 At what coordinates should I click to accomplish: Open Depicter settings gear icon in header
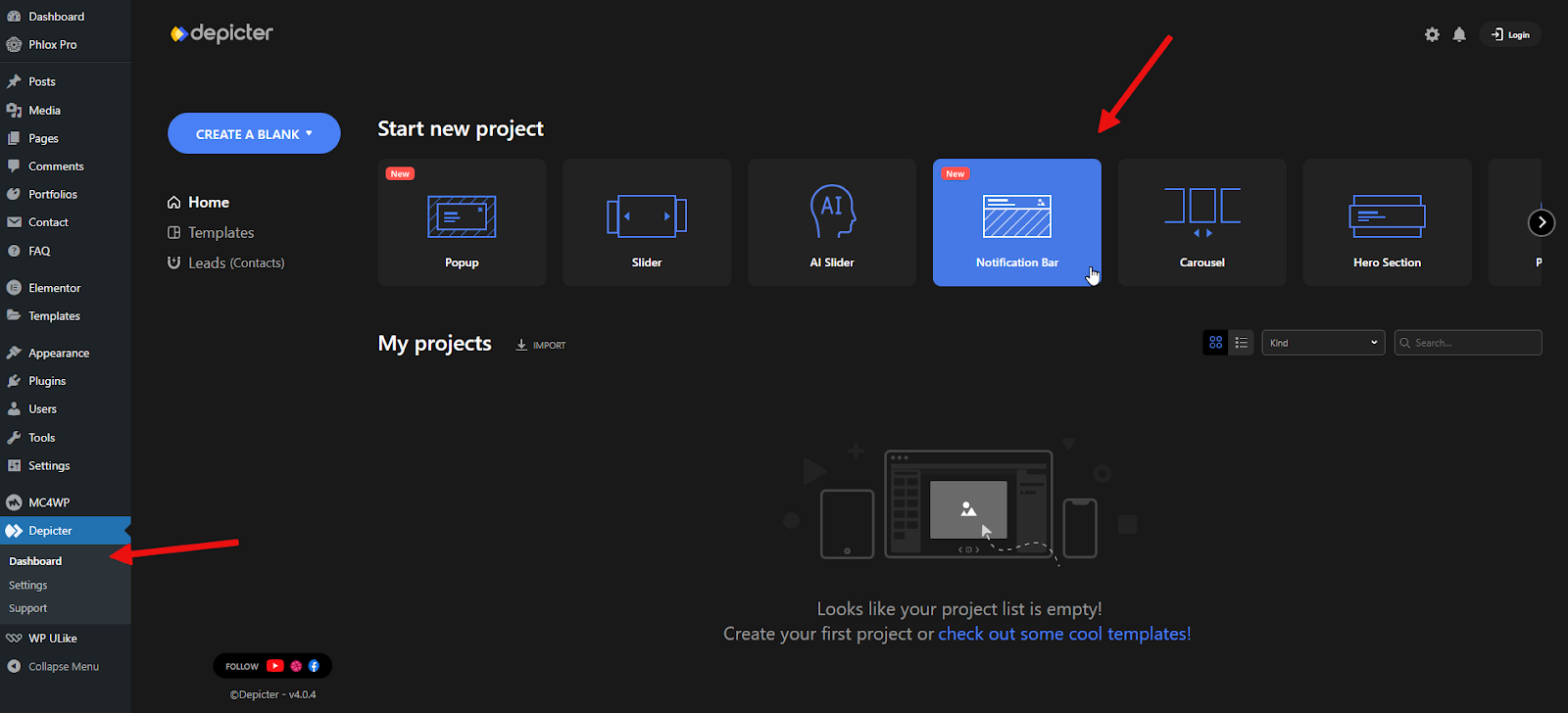coord(1432,34)
